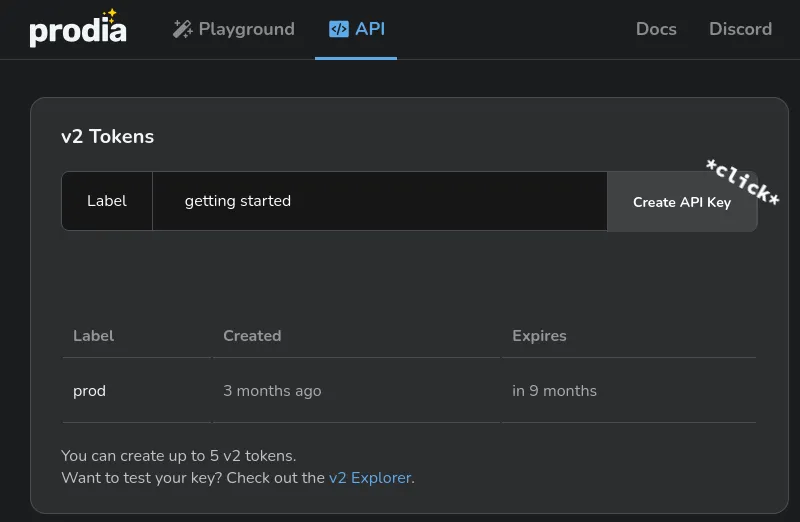Screen dimensions: 800x522
Task: Open the Playground tab
Action: [x=246, y=29]
